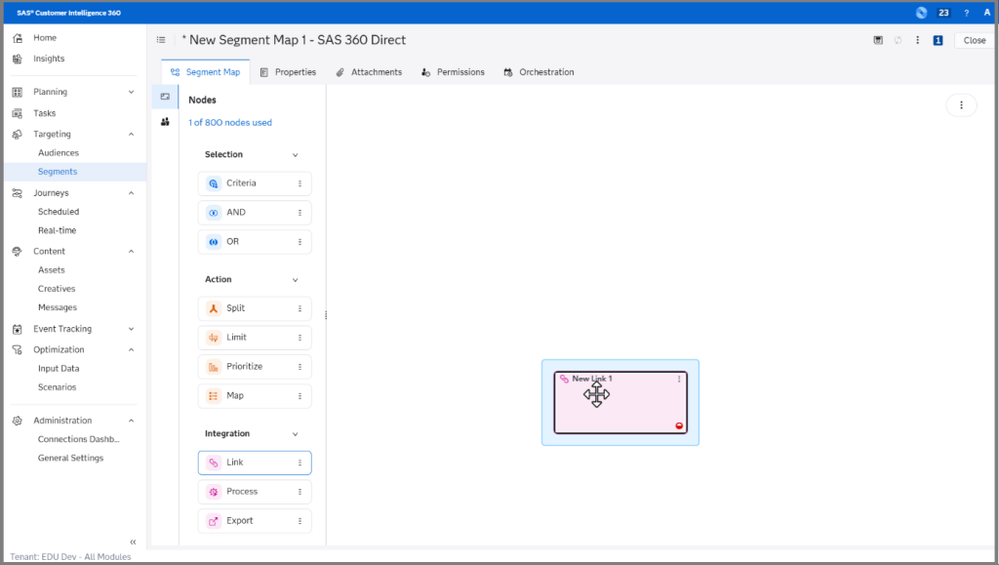Open Assets under Content
The image size is (999, 565).
coord(51,270)
